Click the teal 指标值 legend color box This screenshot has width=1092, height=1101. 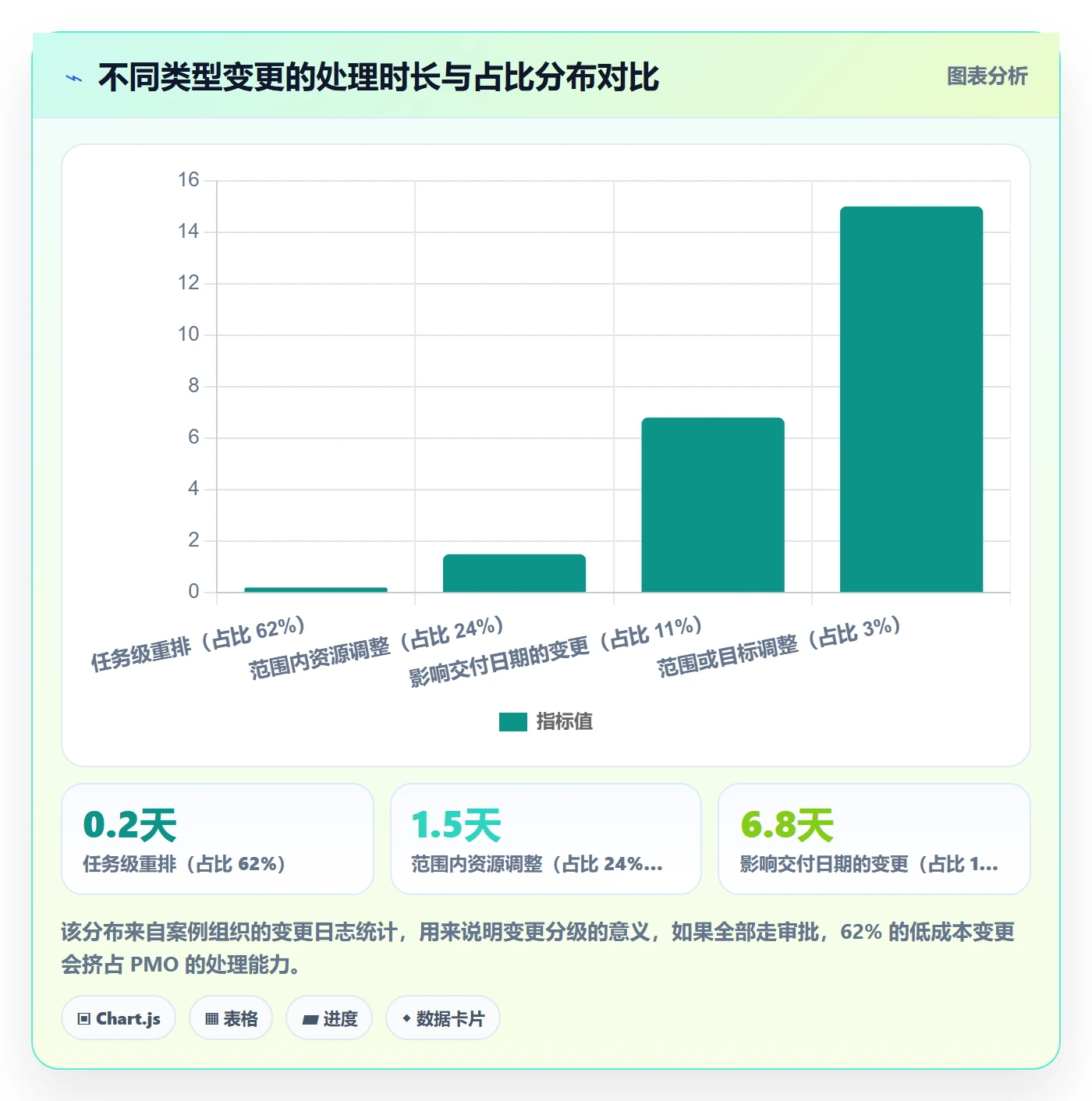click(513, 722)
